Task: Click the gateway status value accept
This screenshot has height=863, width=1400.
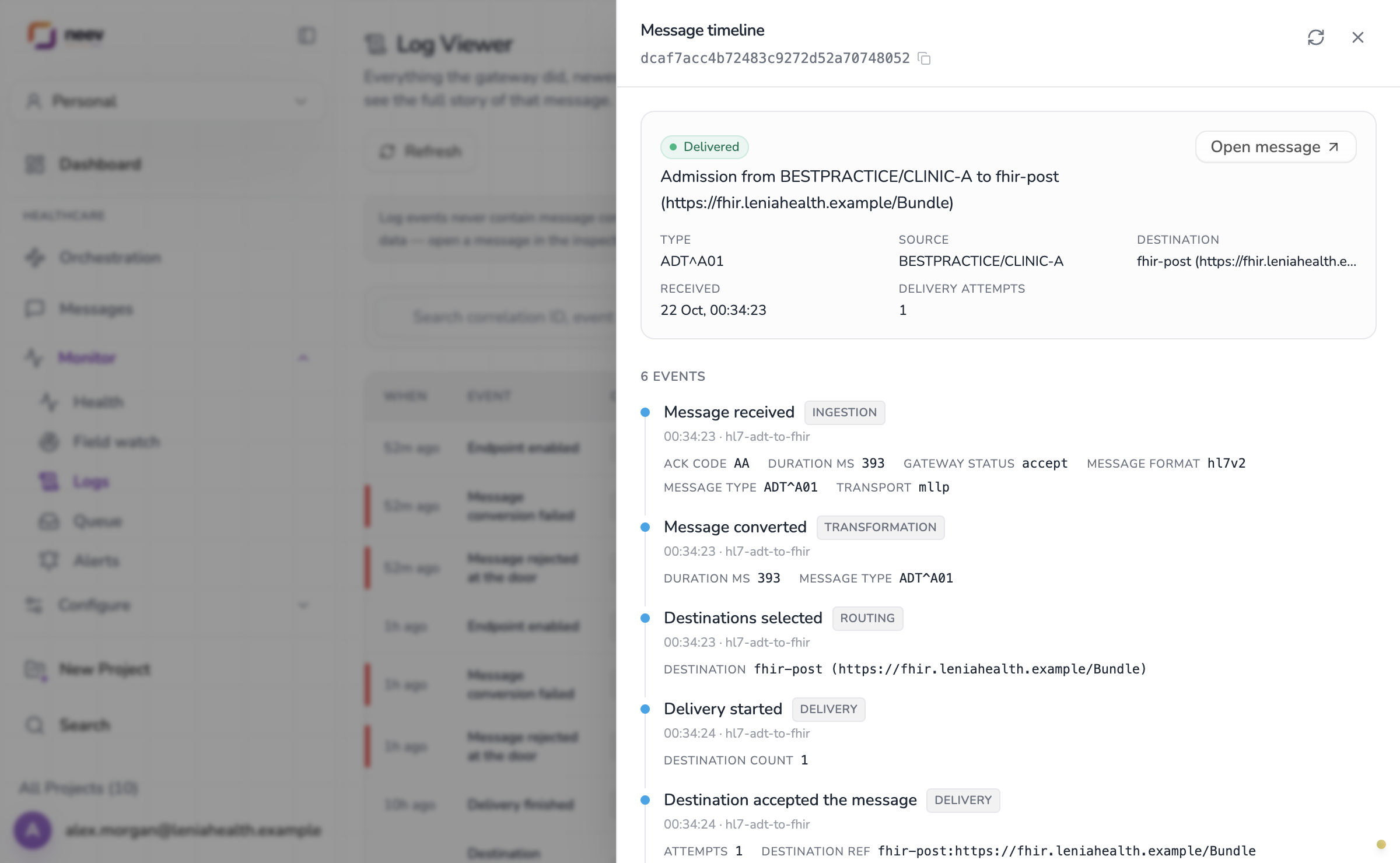Action: (x=1045, y=464)
